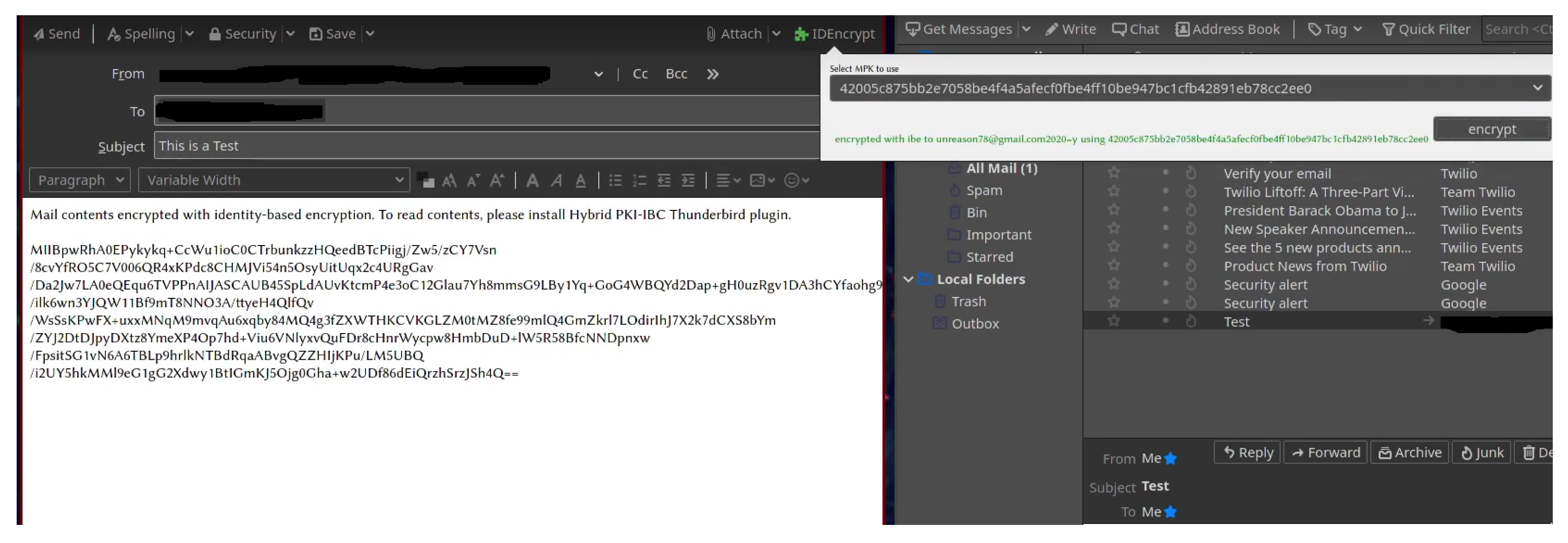Open the Paragraph style dropdown
Image resolution: width=1568 pixels, height=543 pixels.
click(x=80, y=181)
